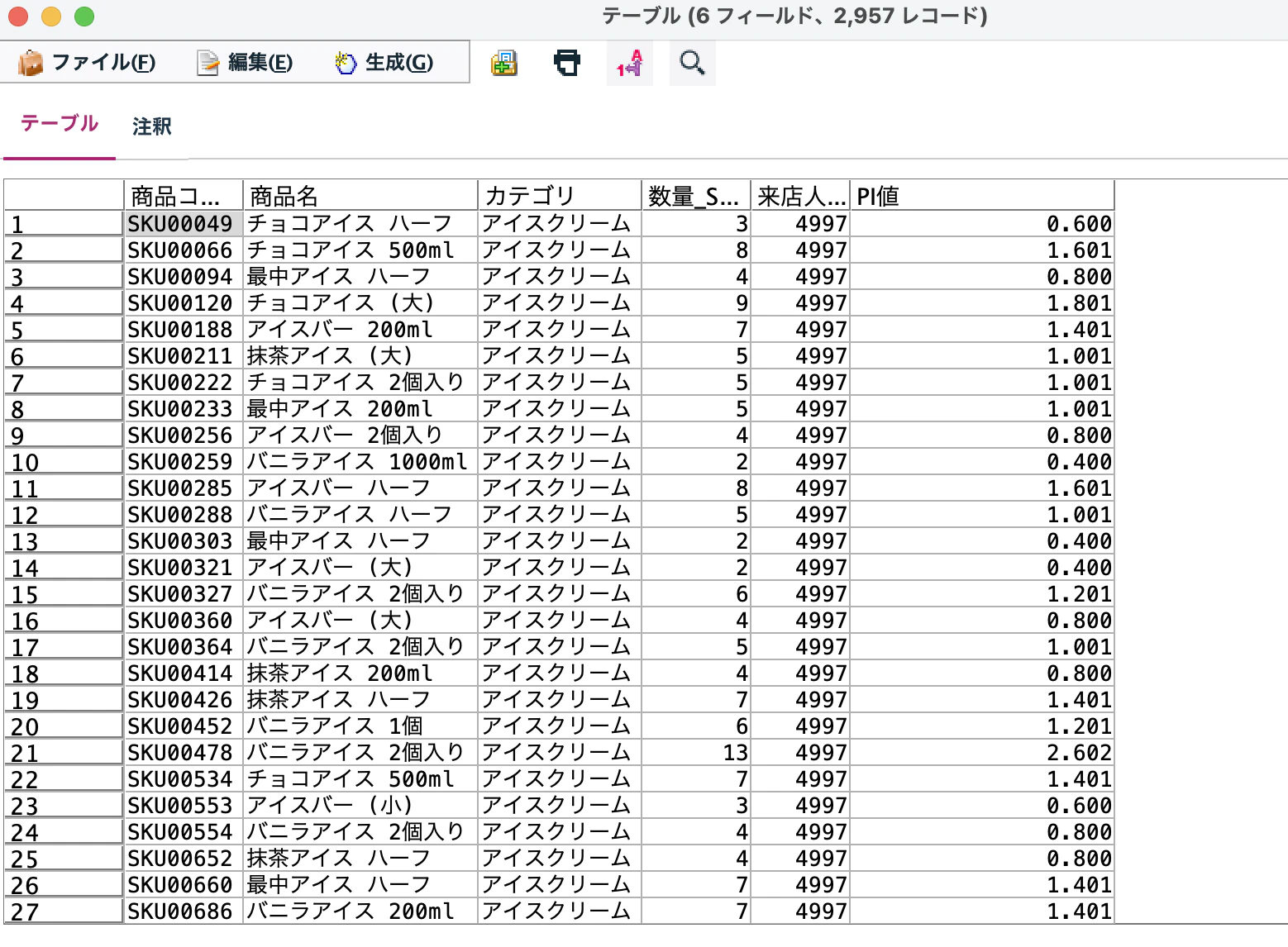Open the 生成(G) menu
This screenshot has width=1288, height=947.
(384, 62)
